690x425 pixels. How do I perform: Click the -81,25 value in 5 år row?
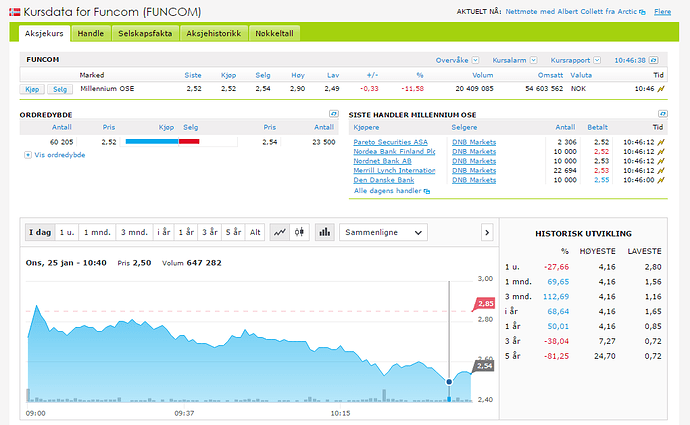click(556, 356)
